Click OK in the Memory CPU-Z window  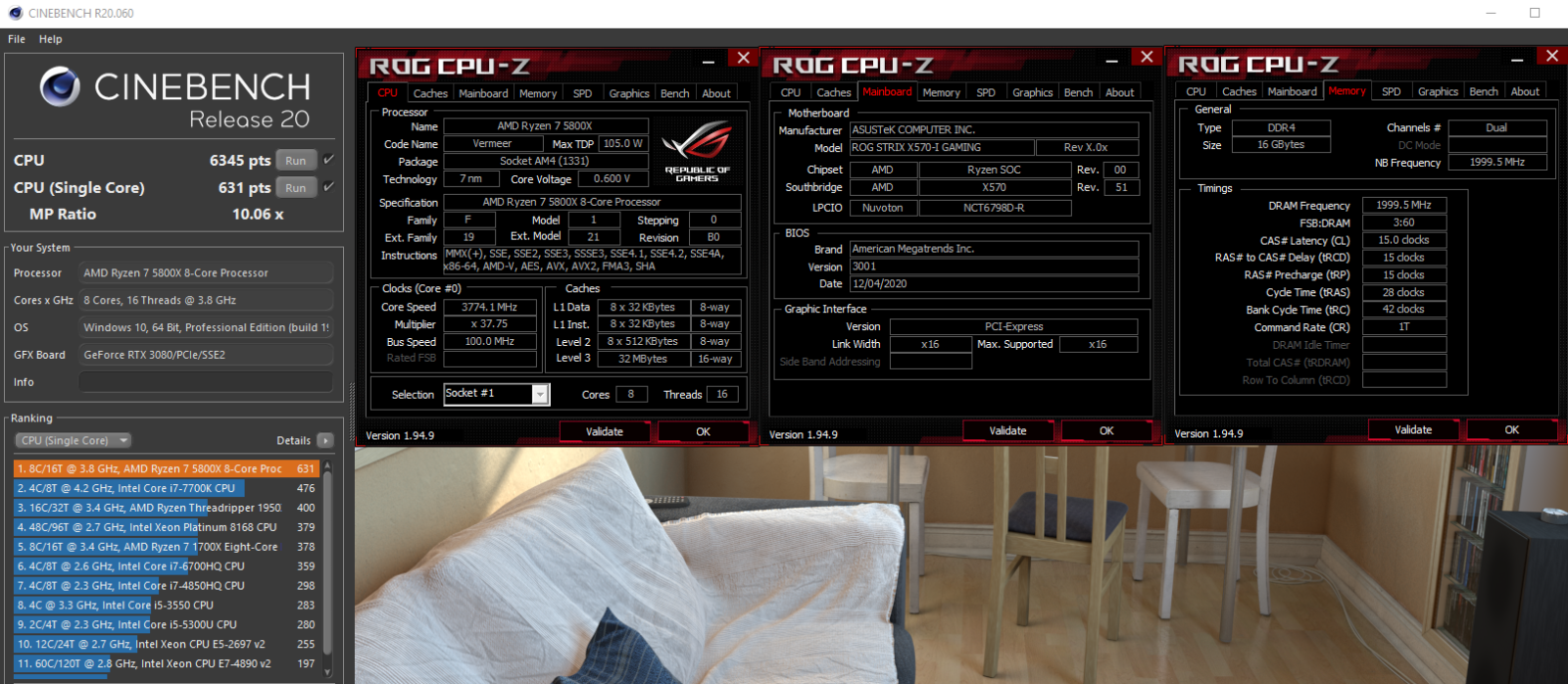click(1512, 430)
